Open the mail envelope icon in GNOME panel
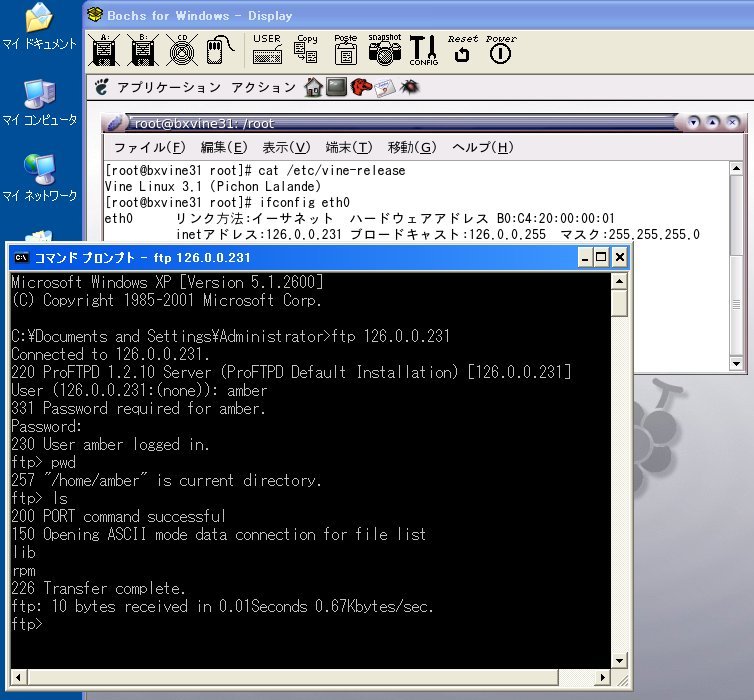 pyautogui.click(x=385, y=88)
